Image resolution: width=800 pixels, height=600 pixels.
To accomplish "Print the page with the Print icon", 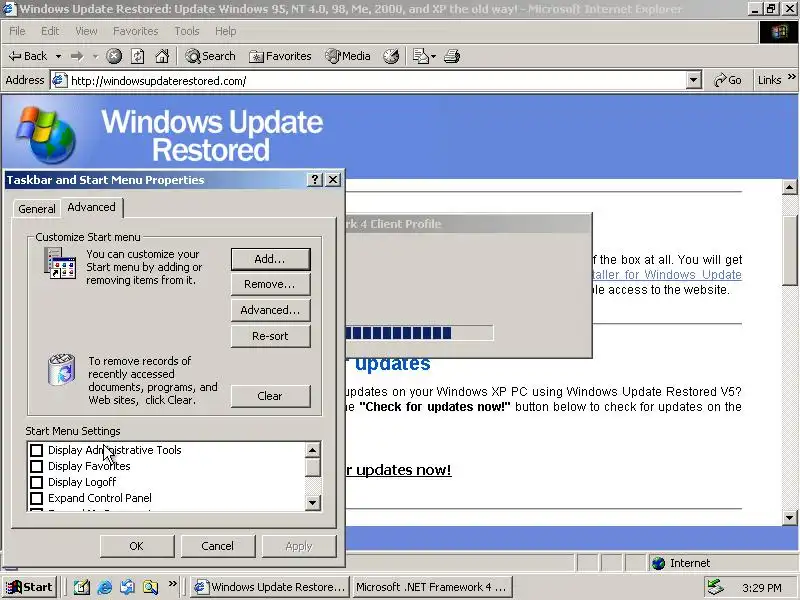I will tap(452, 56).
